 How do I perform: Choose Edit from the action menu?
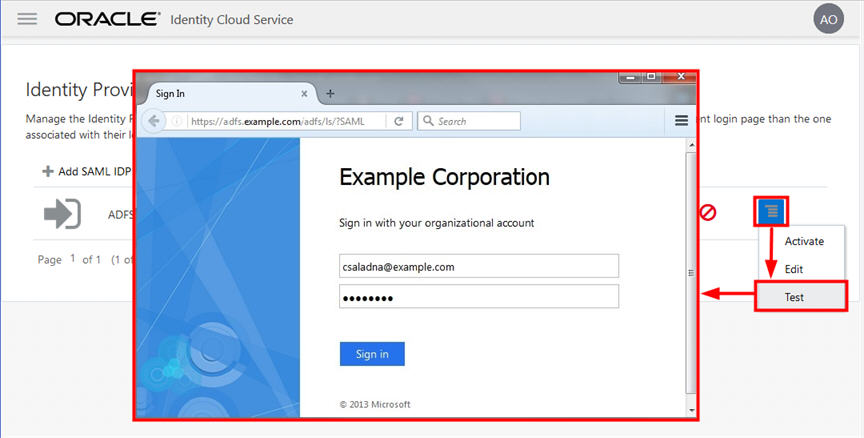click(x=794, y=269)
